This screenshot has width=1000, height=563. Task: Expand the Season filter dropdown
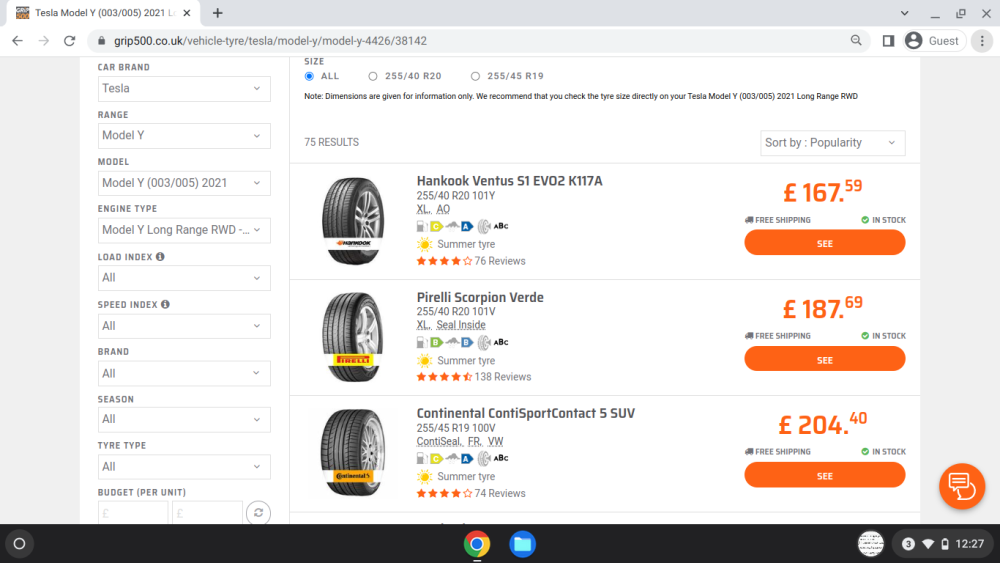(184, 420)
